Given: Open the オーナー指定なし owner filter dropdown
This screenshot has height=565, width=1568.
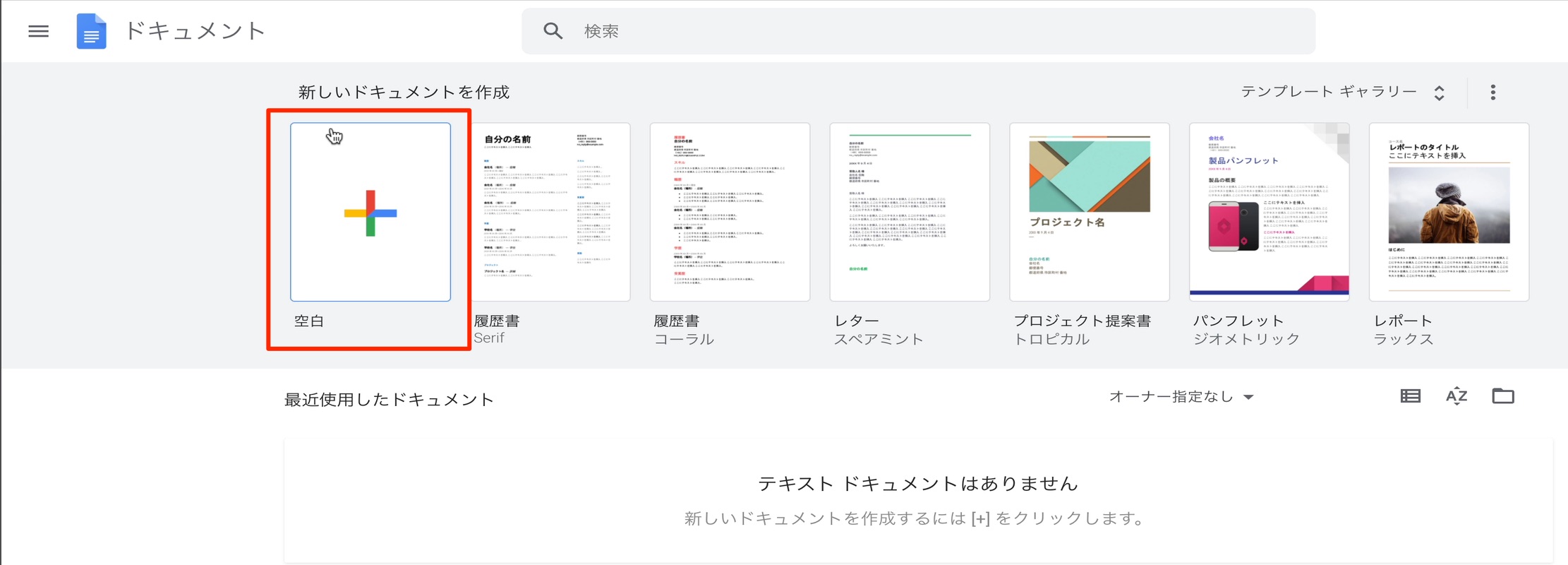Looking at the screenshot, I should pos(1181,397).
